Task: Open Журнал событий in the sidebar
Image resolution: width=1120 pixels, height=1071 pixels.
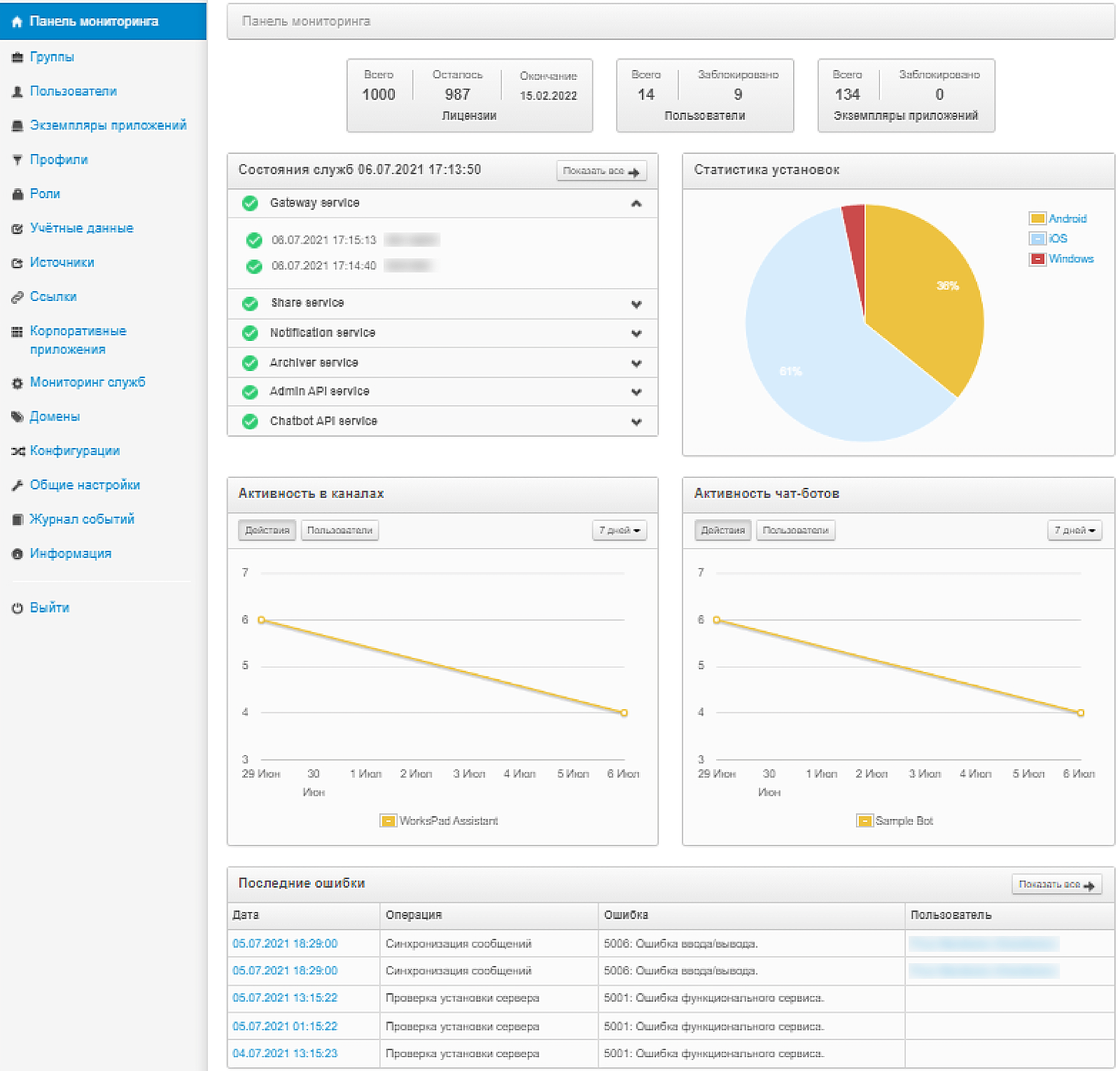Action: click(x=81, y=519)
